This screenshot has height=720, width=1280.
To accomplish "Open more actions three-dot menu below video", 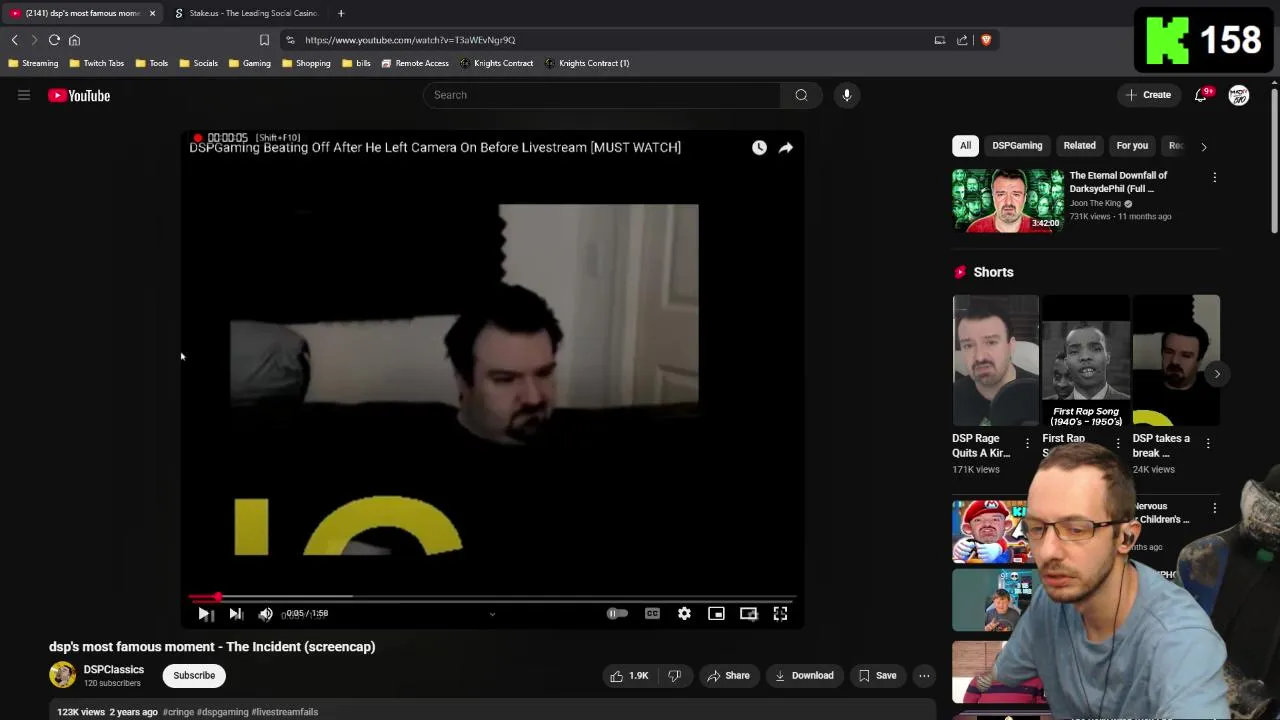I will tap(925, 676).
